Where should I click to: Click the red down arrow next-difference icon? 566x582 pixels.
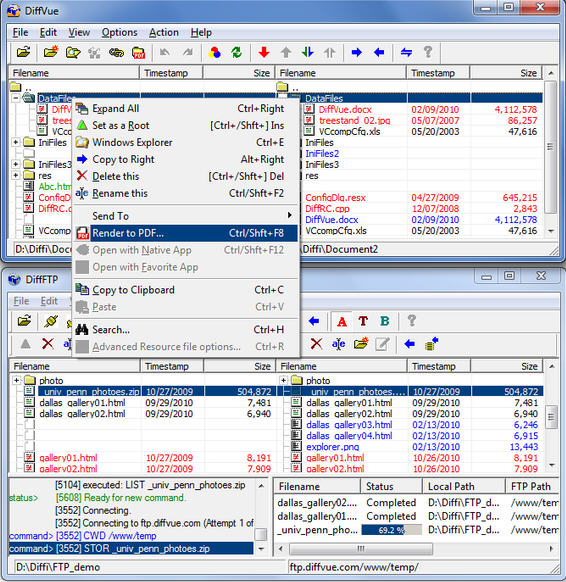pos(264,52)
